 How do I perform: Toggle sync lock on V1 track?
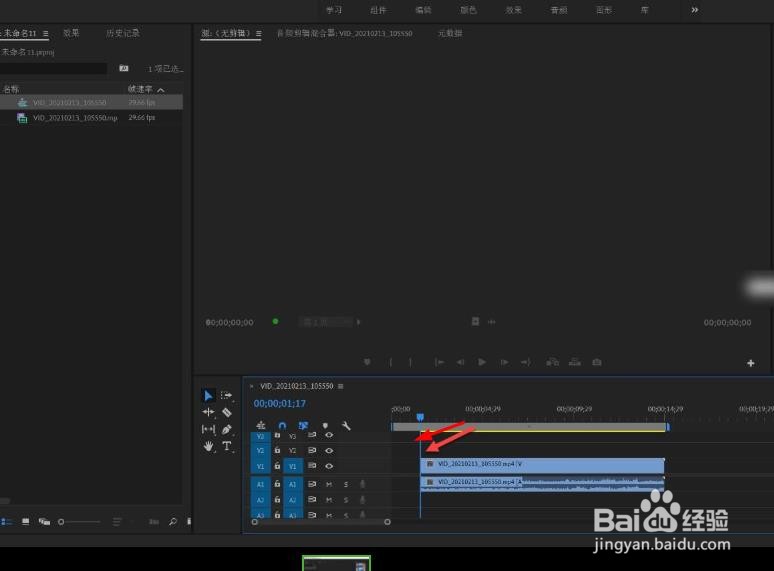(x=312, y=465)
